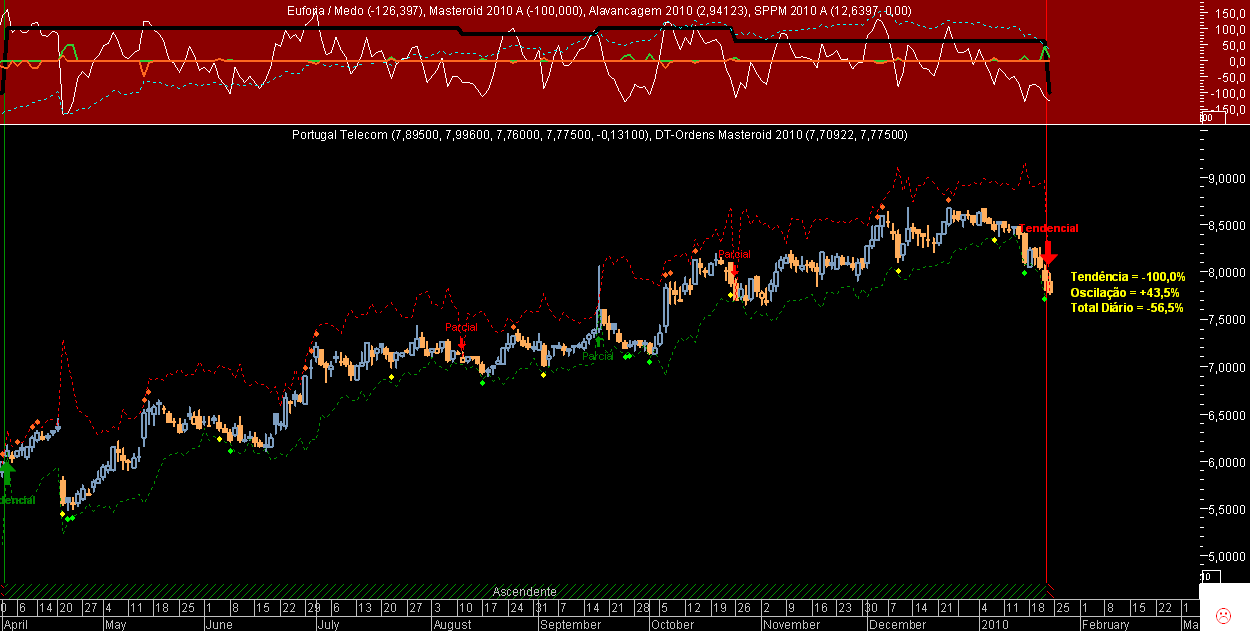
Task: Click the 'Tendência = -100,0%' label
Action: (1128, 276)
